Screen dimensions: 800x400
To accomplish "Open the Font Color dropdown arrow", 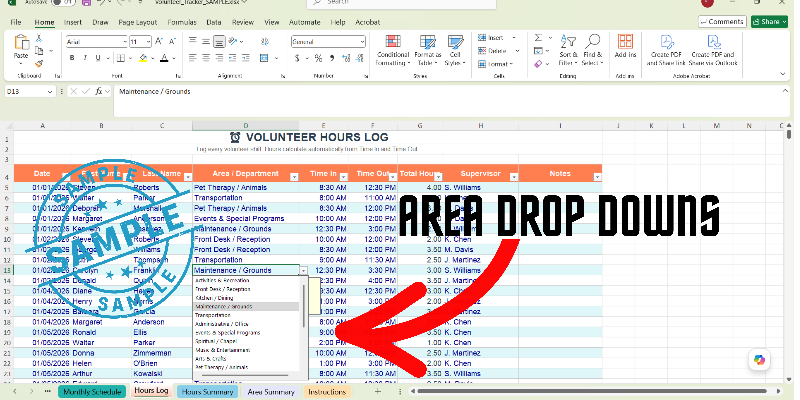I will [x=173, y=58].
